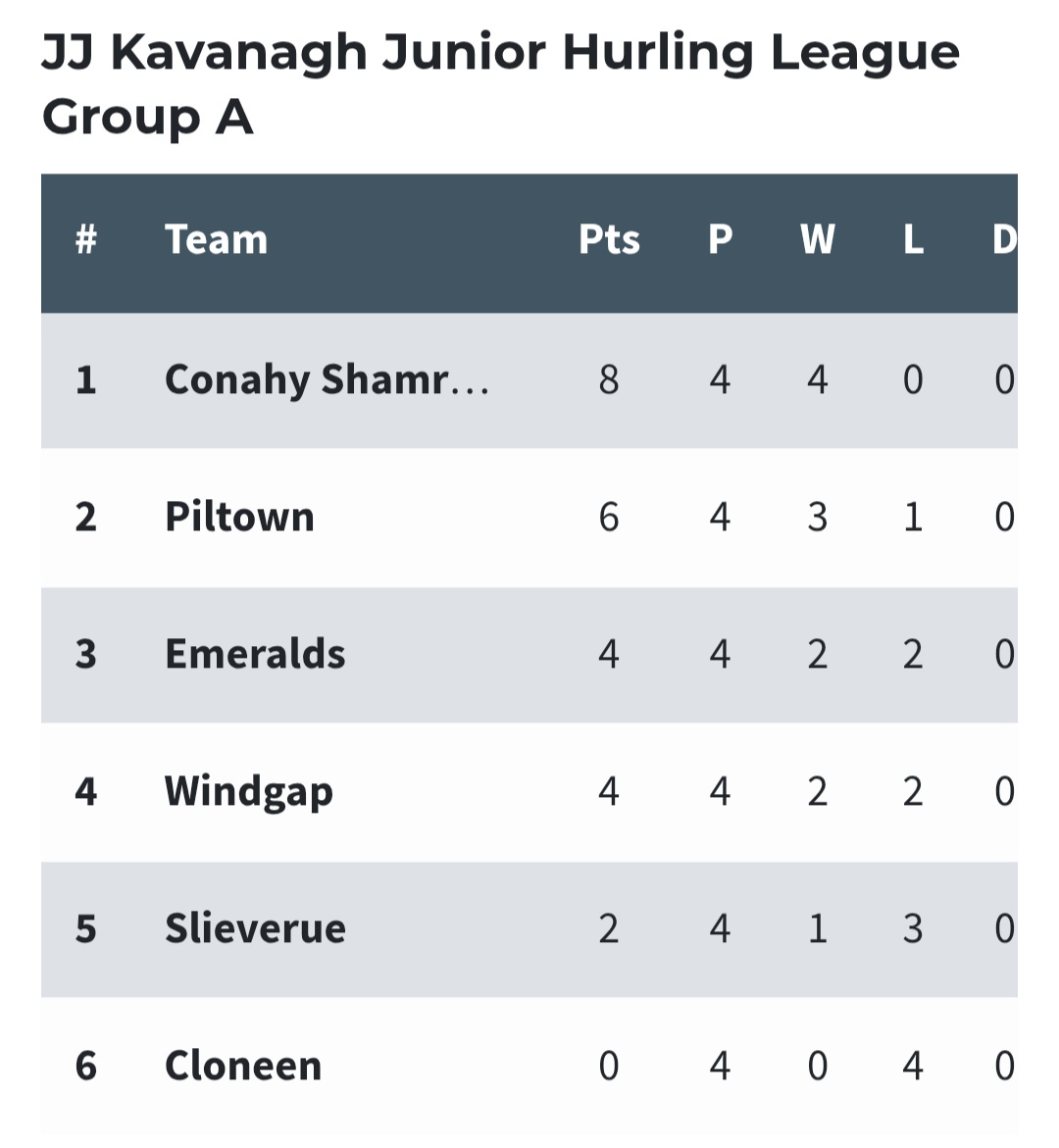Click the losses value in Cloneen's row
This screenshot has width=1059, height=1148.
(x=913, y=1066)
